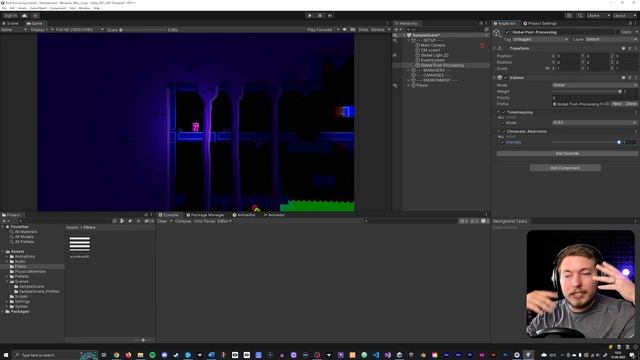Screen dimensions: 640x360
Task: Click the Transform component icon
Action: (500, 48)
